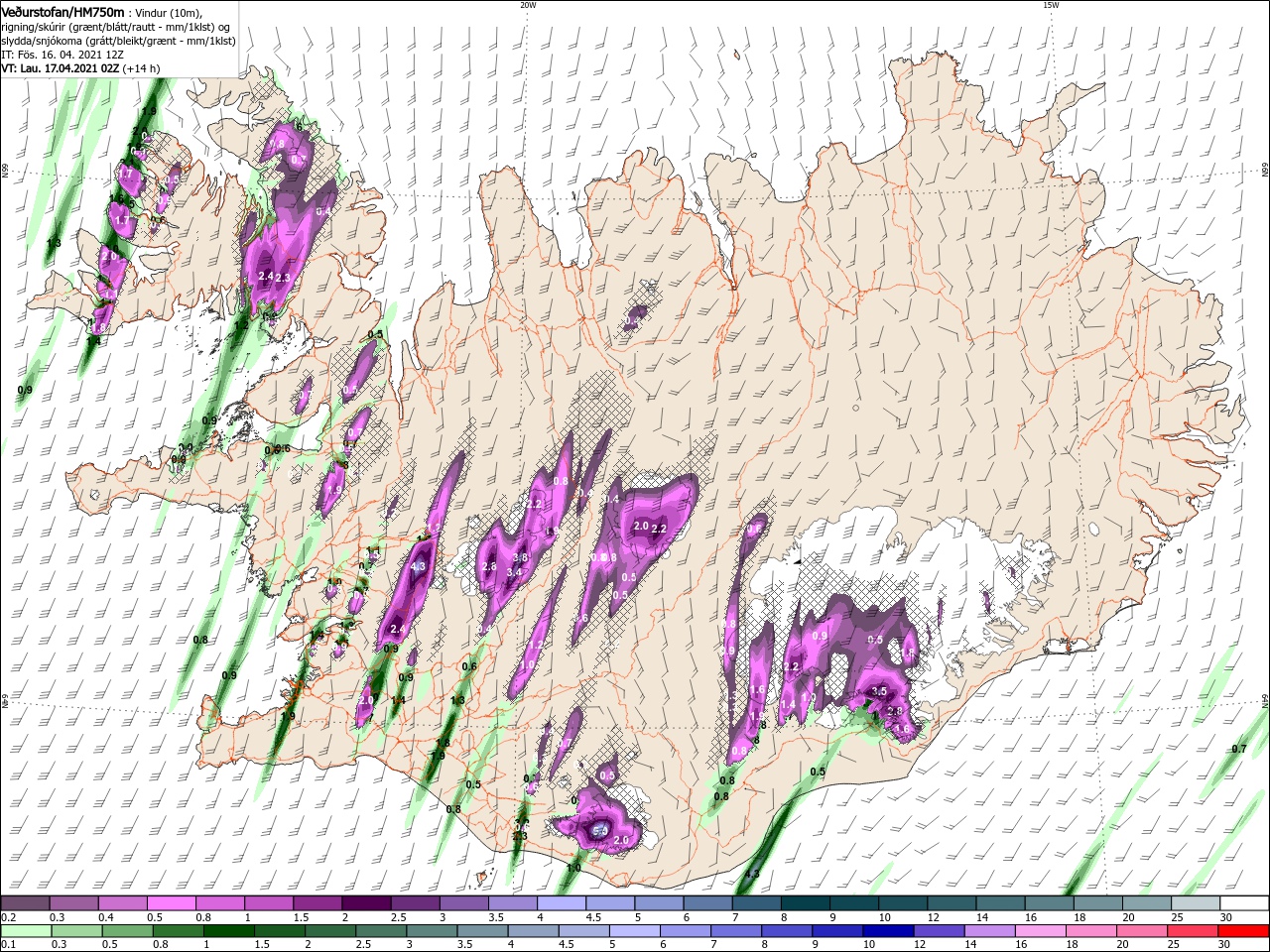Click the 0.1 label on the lower scale

coord(7,944)
